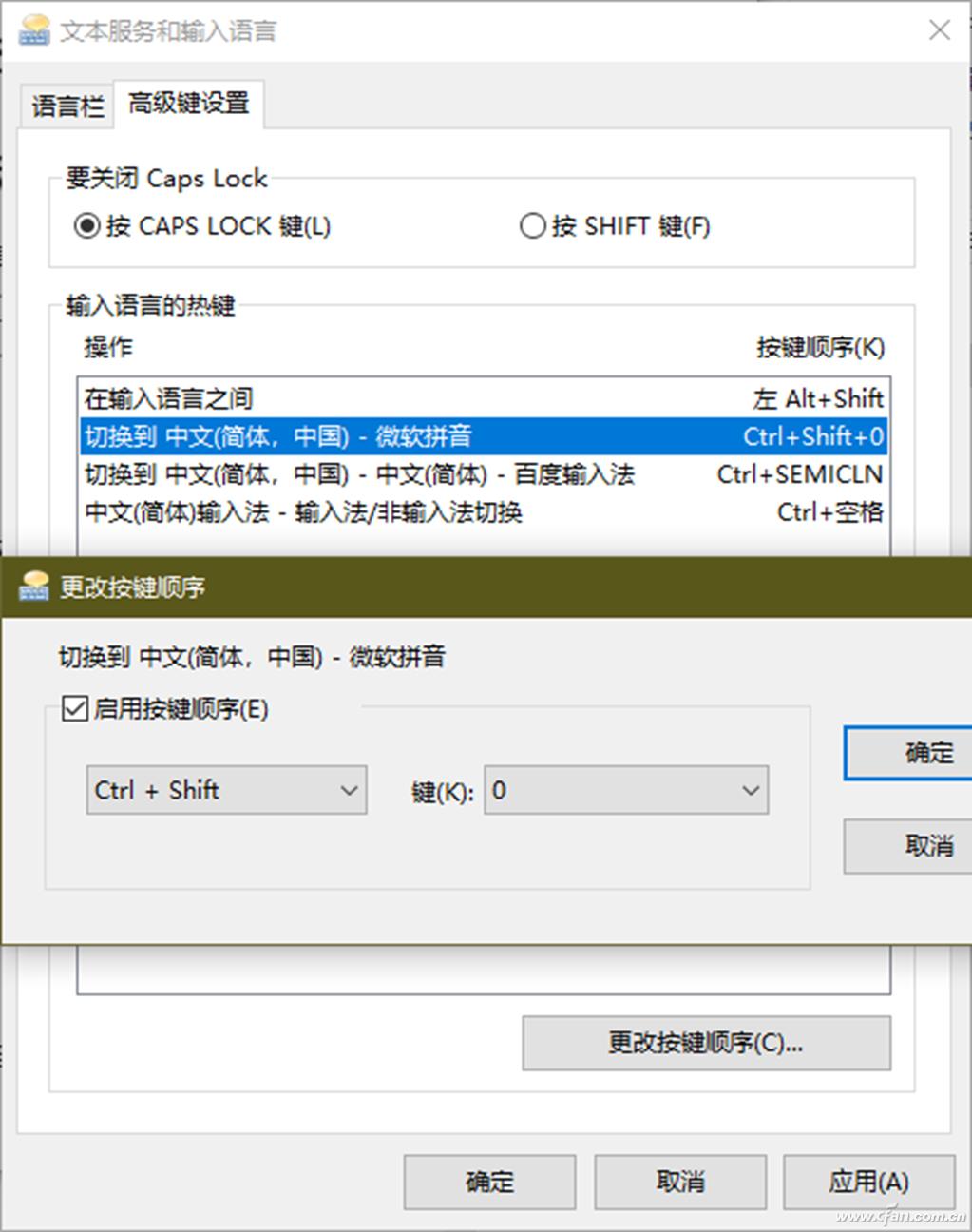Select the 按 SHIFT 键(F) radio button
972x1232 pixels.
click(x=532, y=226)
